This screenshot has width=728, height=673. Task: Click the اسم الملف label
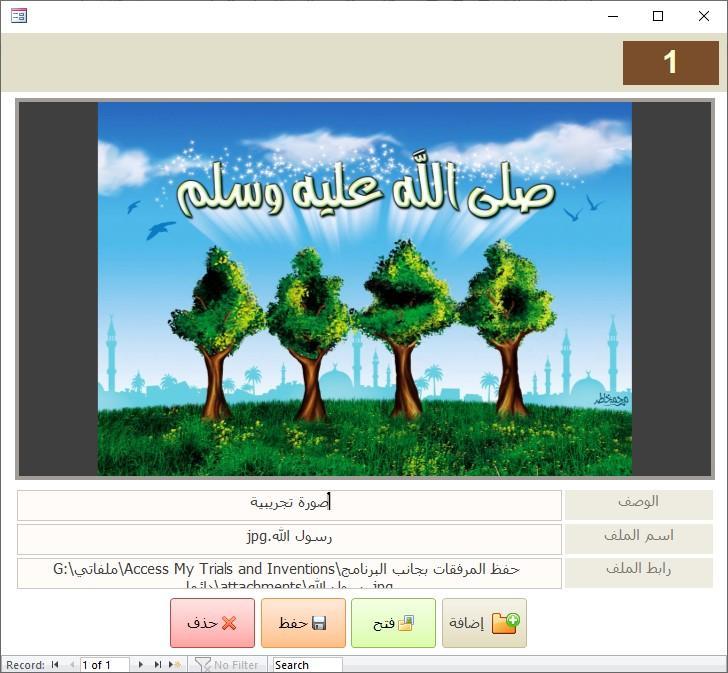[x=638, y=538]
